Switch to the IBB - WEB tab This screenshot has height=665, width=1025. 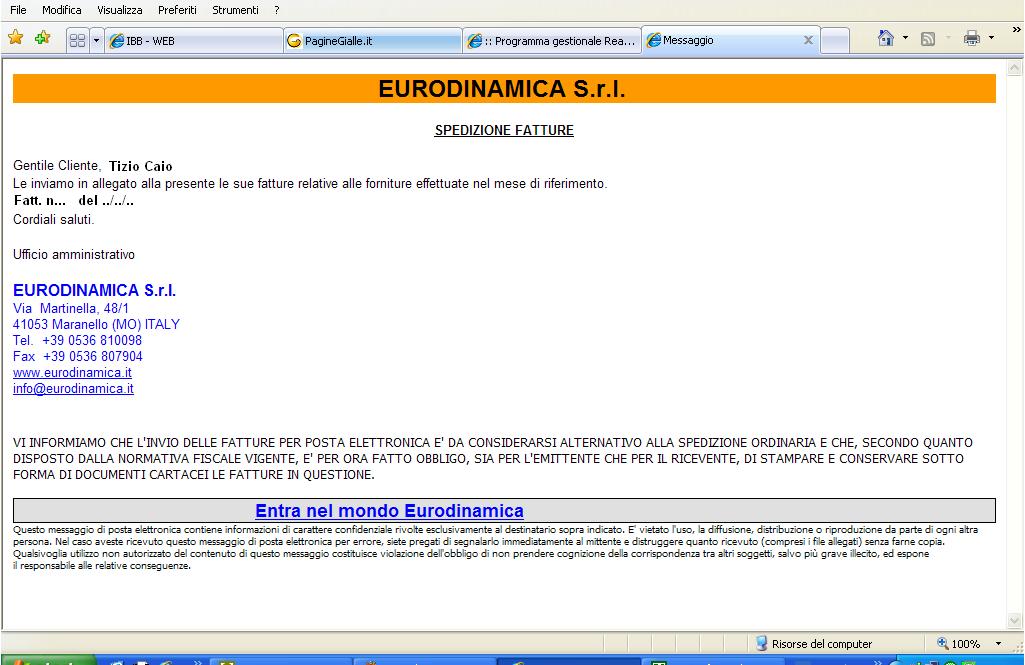pos(194,41)
